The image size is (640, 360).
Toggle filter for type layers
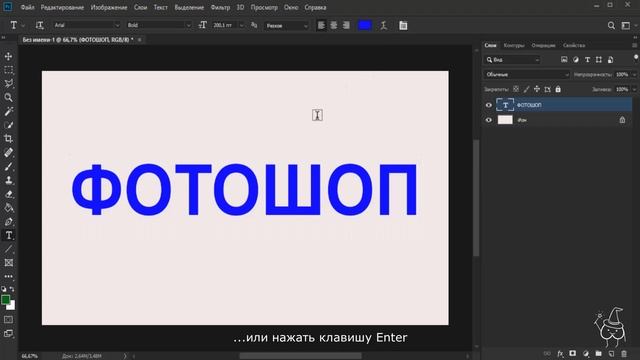click(x=587, y=60)
